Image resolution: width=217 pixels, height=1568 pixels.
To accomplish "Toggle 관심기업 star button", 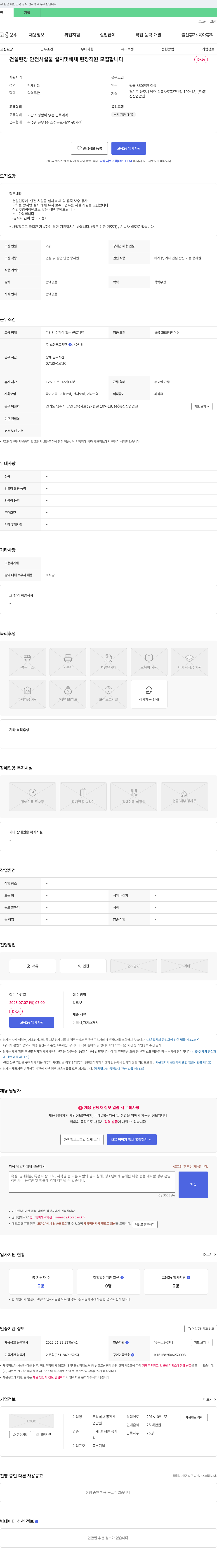I will pyautogui.click(x=20, y=1435).
